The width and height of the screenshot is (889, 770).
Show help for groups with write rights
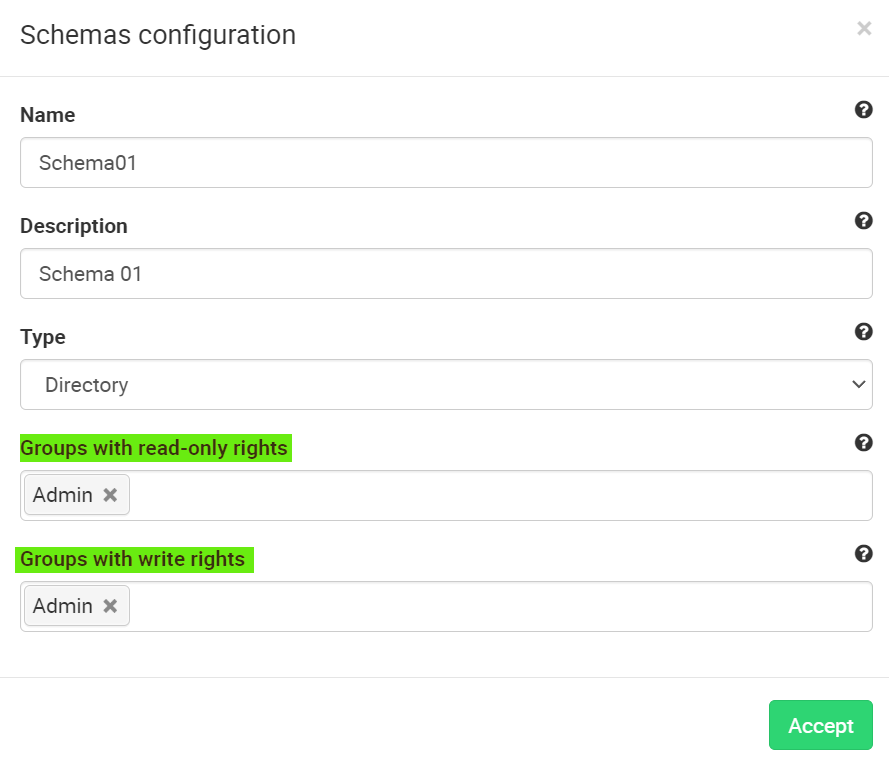864,554
